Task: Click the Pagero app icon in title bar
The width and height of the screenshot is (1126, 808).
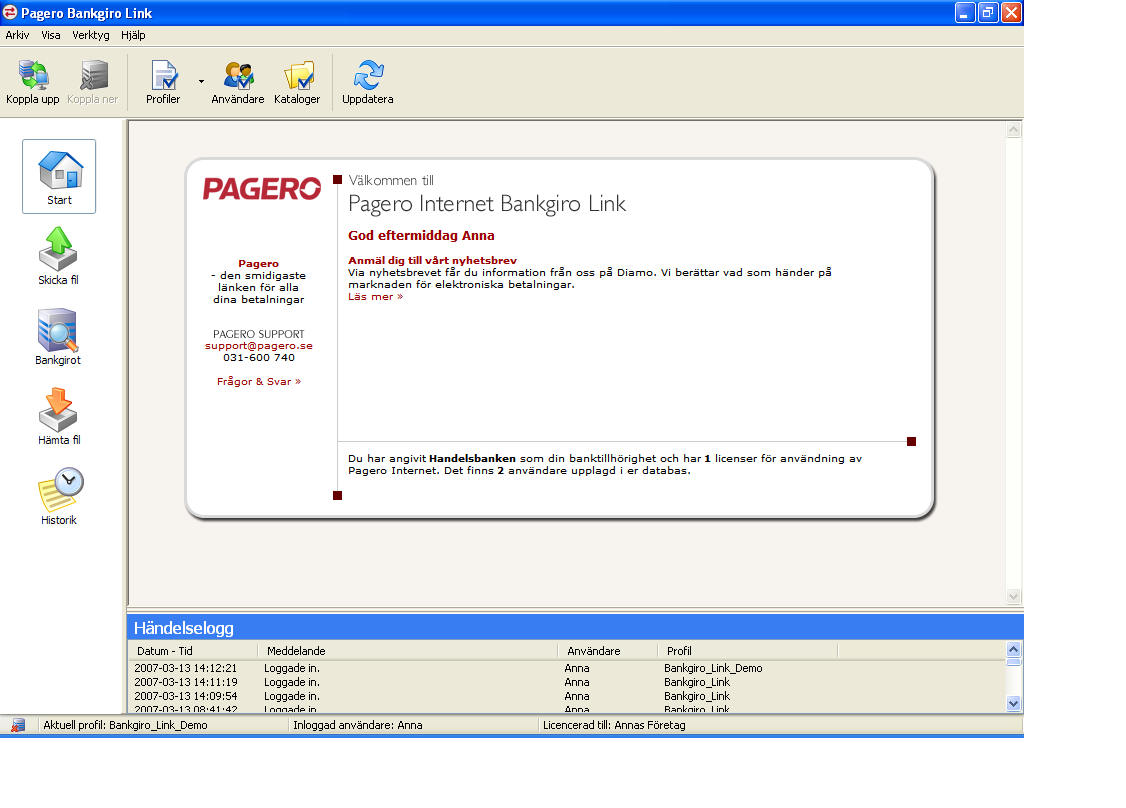Action: tap(9, 12)
